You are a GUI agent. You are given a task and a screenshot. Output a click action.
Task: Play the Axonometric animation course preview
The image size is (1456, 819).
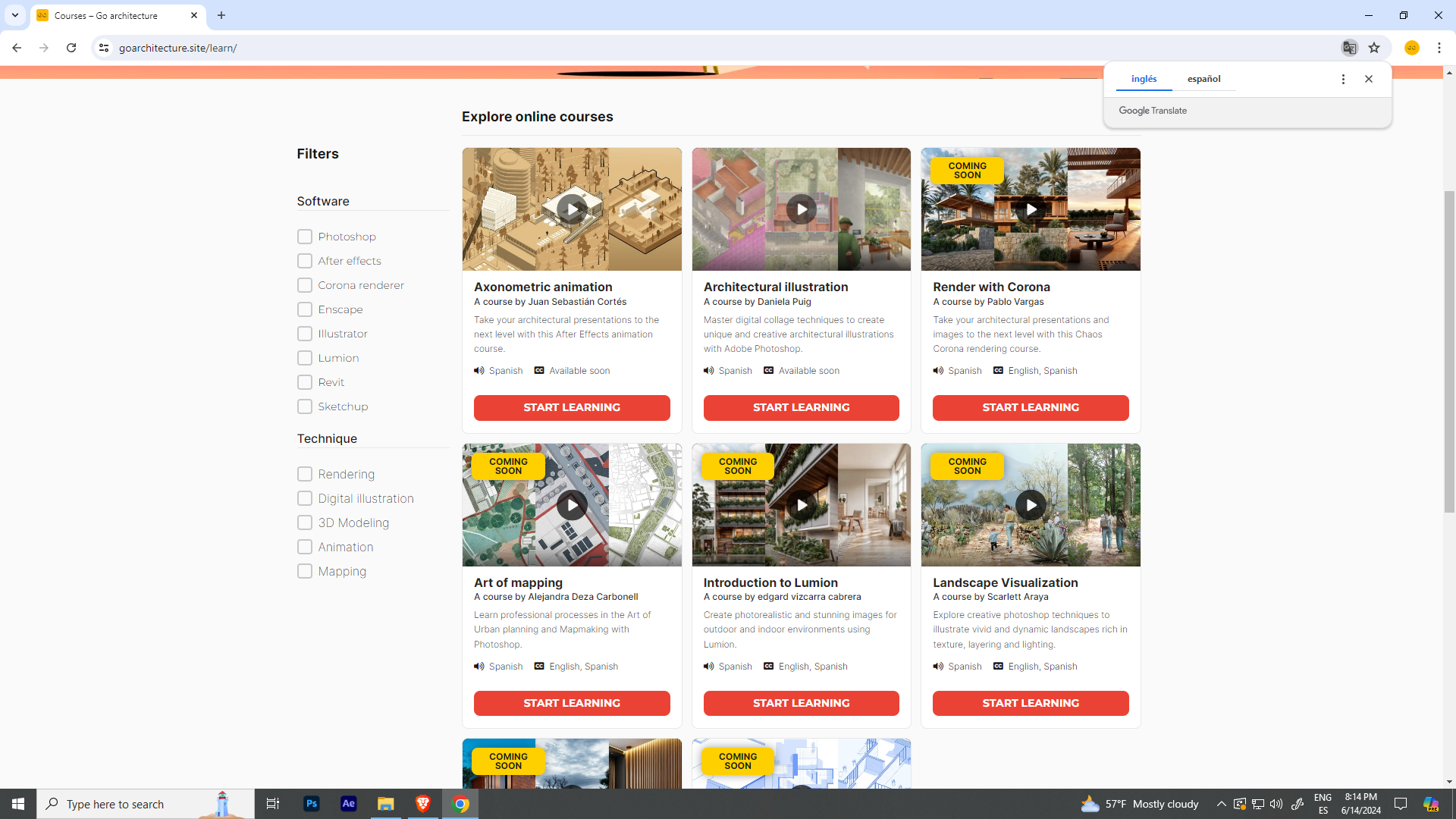pyautogui.click(x=572, y=209)
